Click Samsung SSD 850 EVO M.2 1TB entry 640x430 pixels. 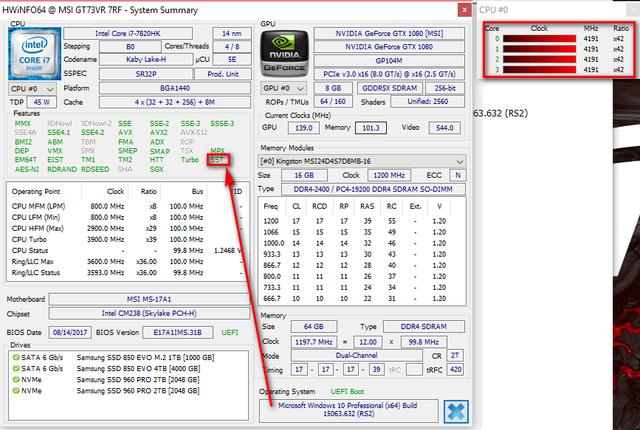pyautogui.click(x=145, y=357)
